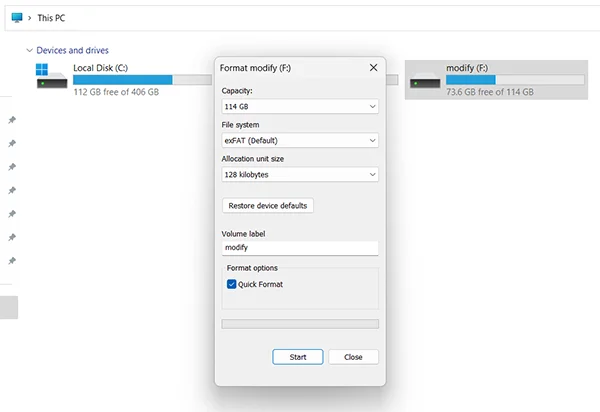This screenshot has height=412, width=600.
Task: Click into the Volume label text field
Action: coord(300,248)
